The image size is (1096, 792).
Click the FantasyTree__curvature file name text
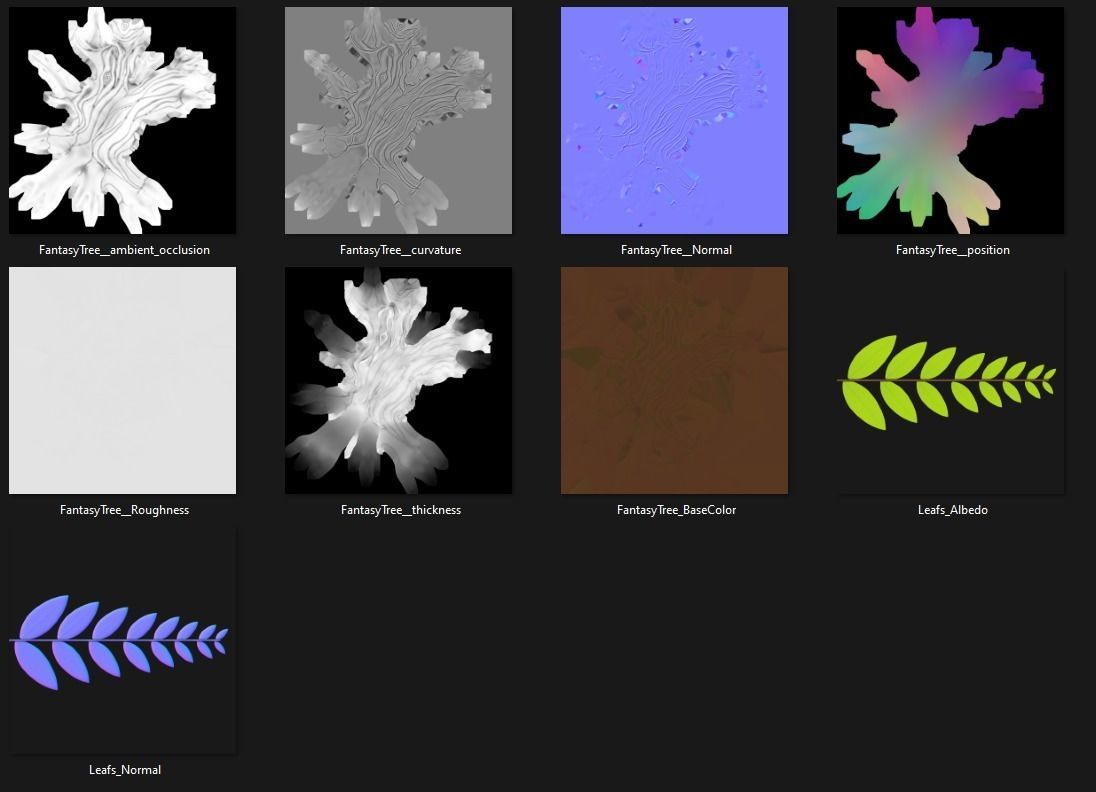400,250
